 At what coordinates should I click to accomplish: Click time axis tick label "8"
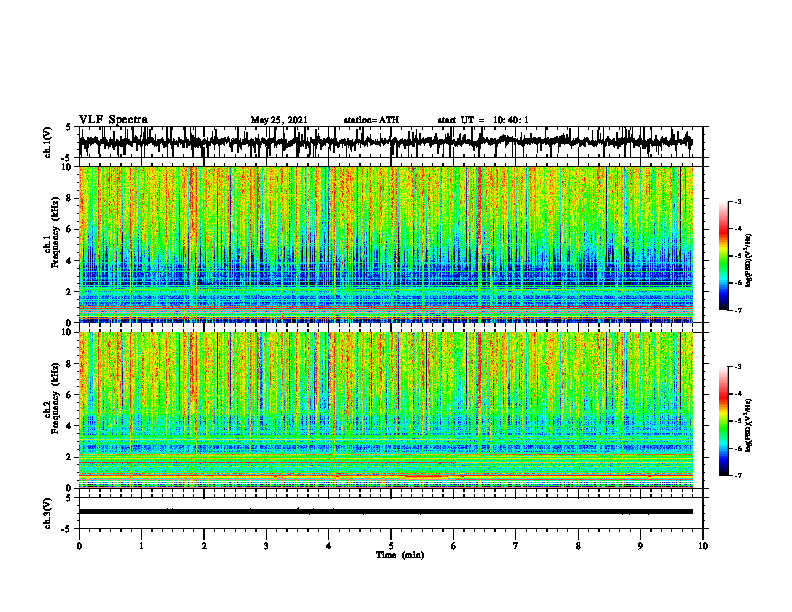[578, 546]
